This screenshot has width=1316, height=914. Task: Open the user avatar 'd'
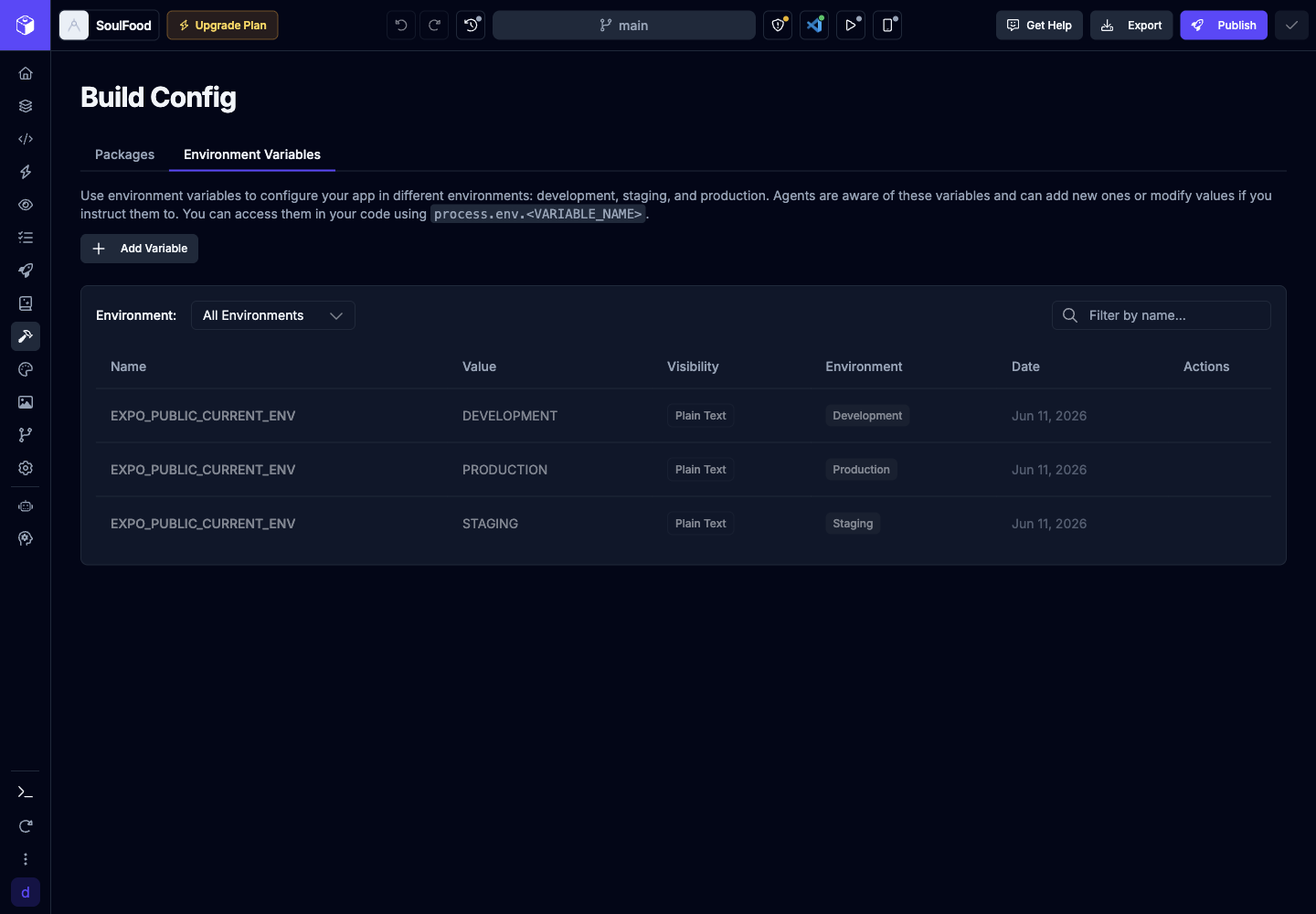(26, 892)
